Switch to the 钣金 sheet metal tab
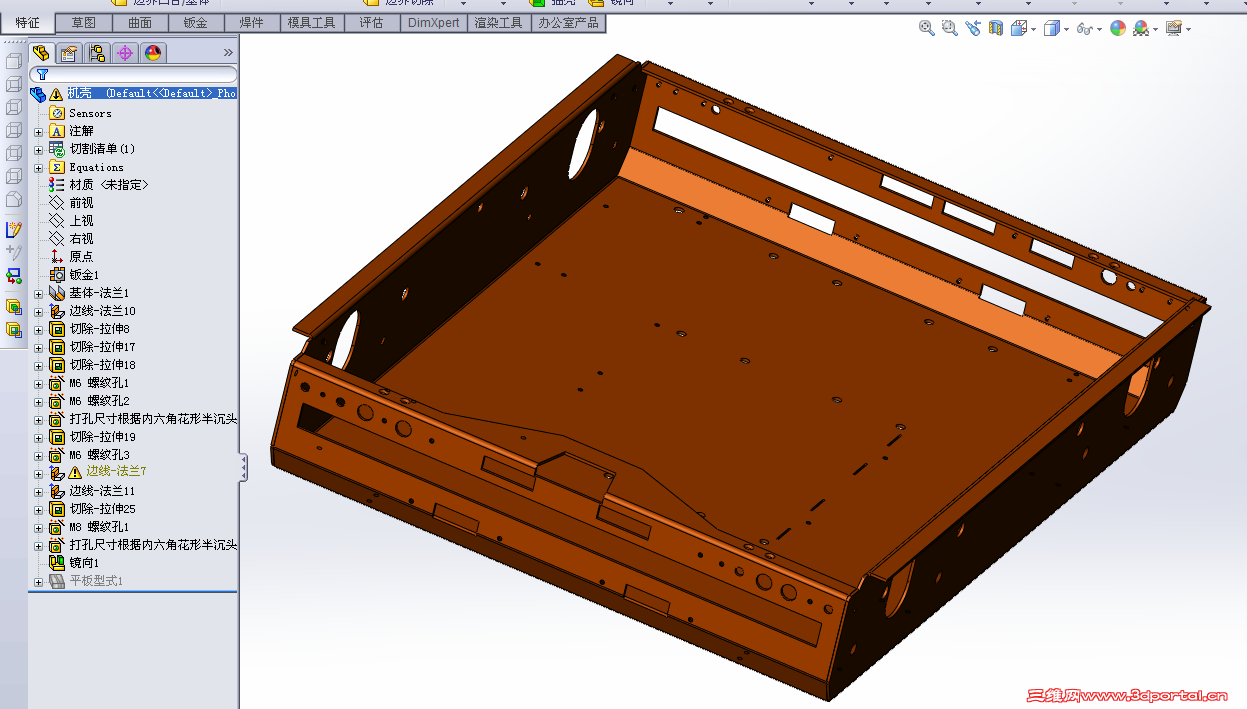 [x=196, y=22]
